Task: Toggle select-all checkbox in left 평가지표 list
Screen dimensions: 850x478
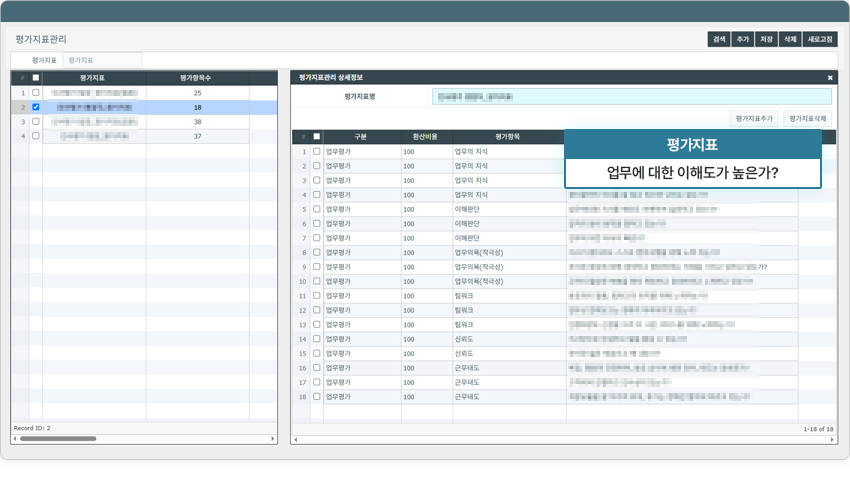Action: (x=36, y=78)
